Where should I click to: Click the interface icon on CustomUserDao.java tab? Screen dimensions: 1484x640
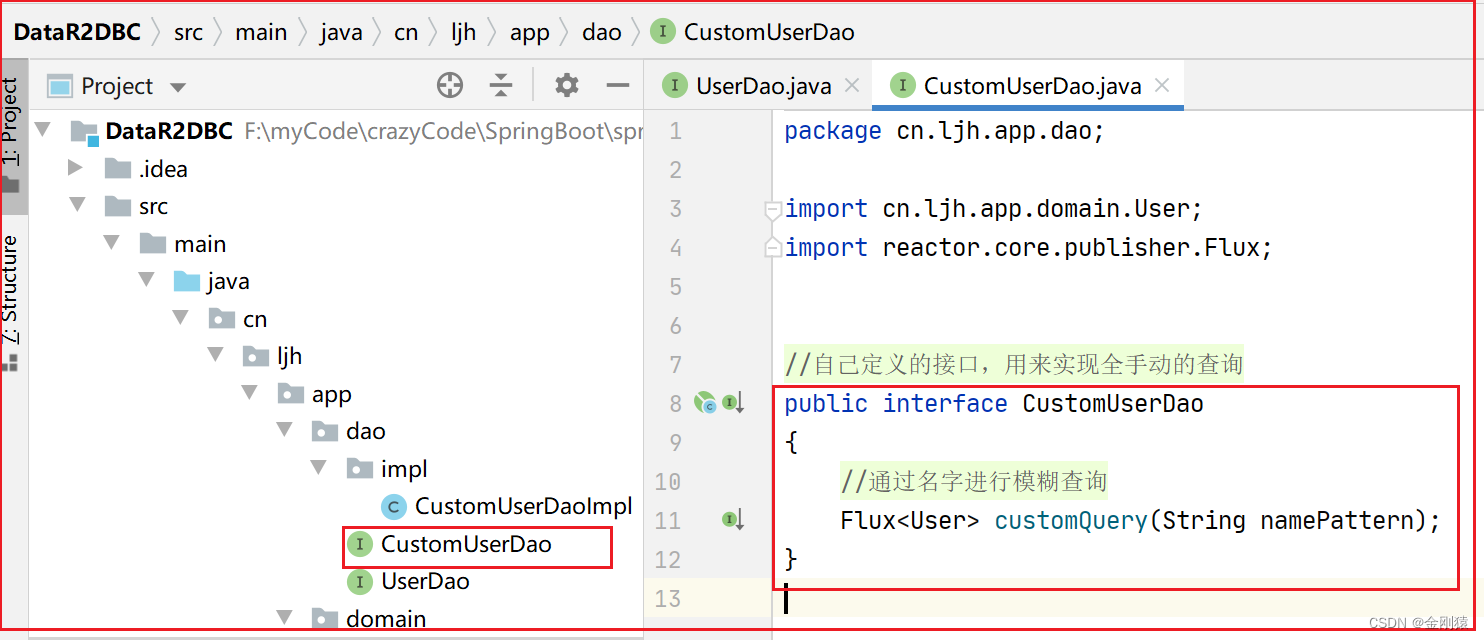coord(903,86)
